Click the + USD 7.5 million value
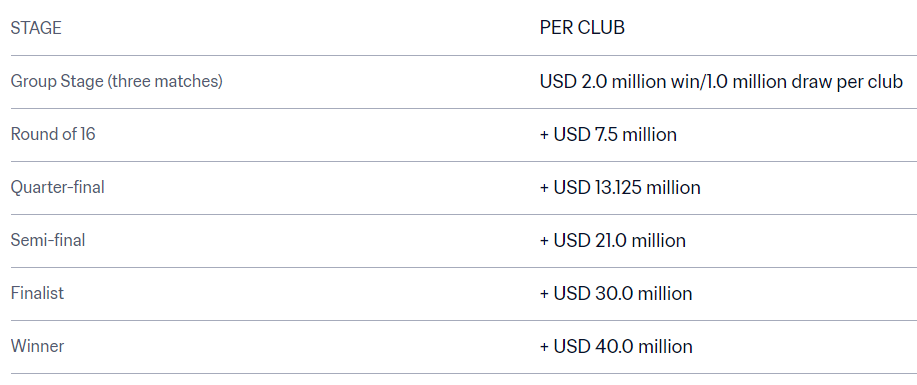 [608, 135]
